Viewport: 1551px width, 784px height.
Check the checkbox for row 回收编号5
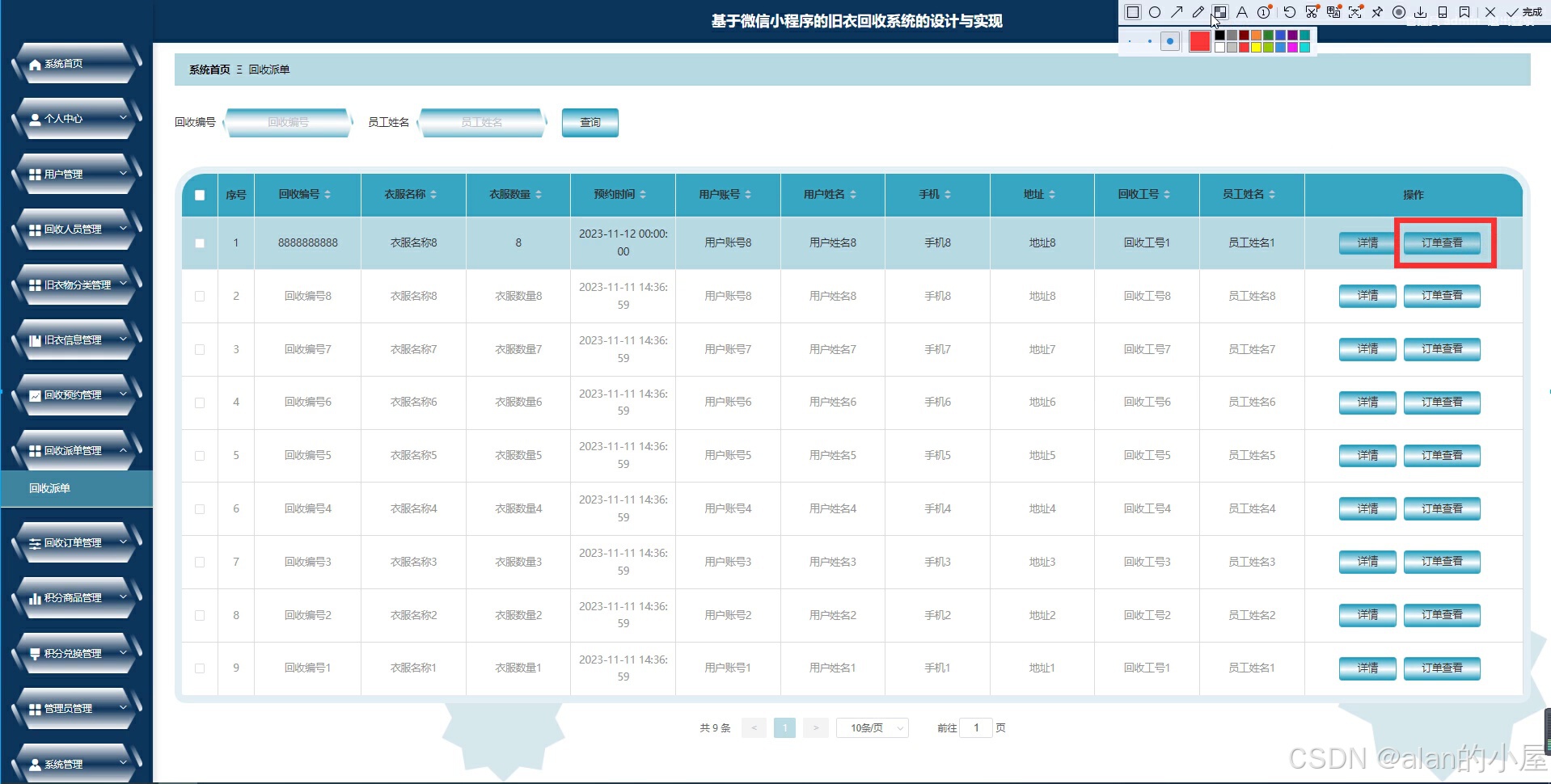(200, 456)
